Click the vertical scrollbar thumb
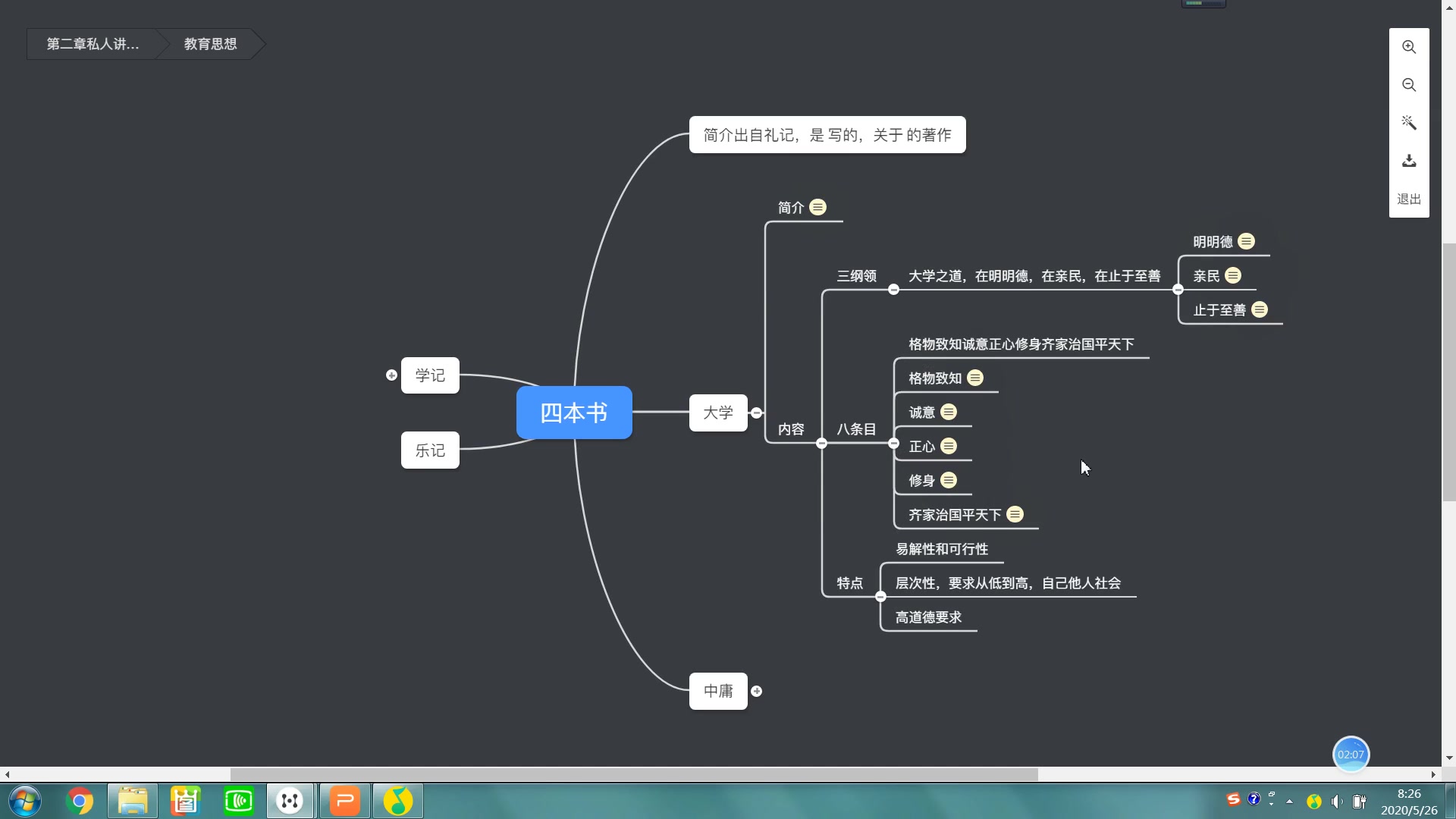The image size is (1456, 819). (x=1448, y=372)
